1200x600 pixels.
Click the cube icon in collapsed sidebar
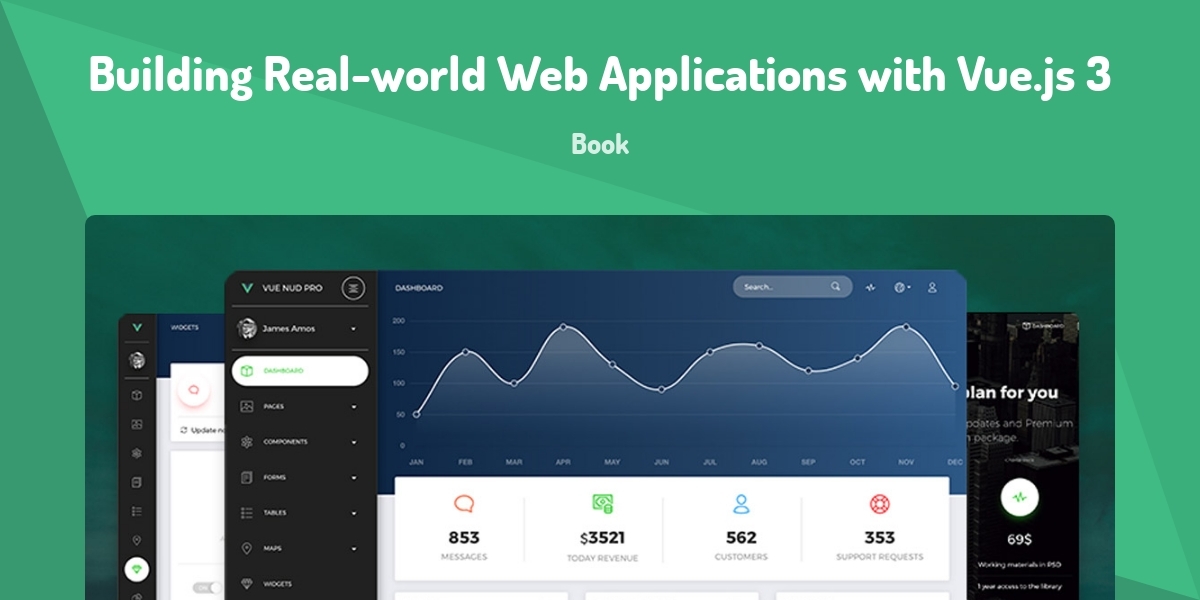tap(137, 395)
